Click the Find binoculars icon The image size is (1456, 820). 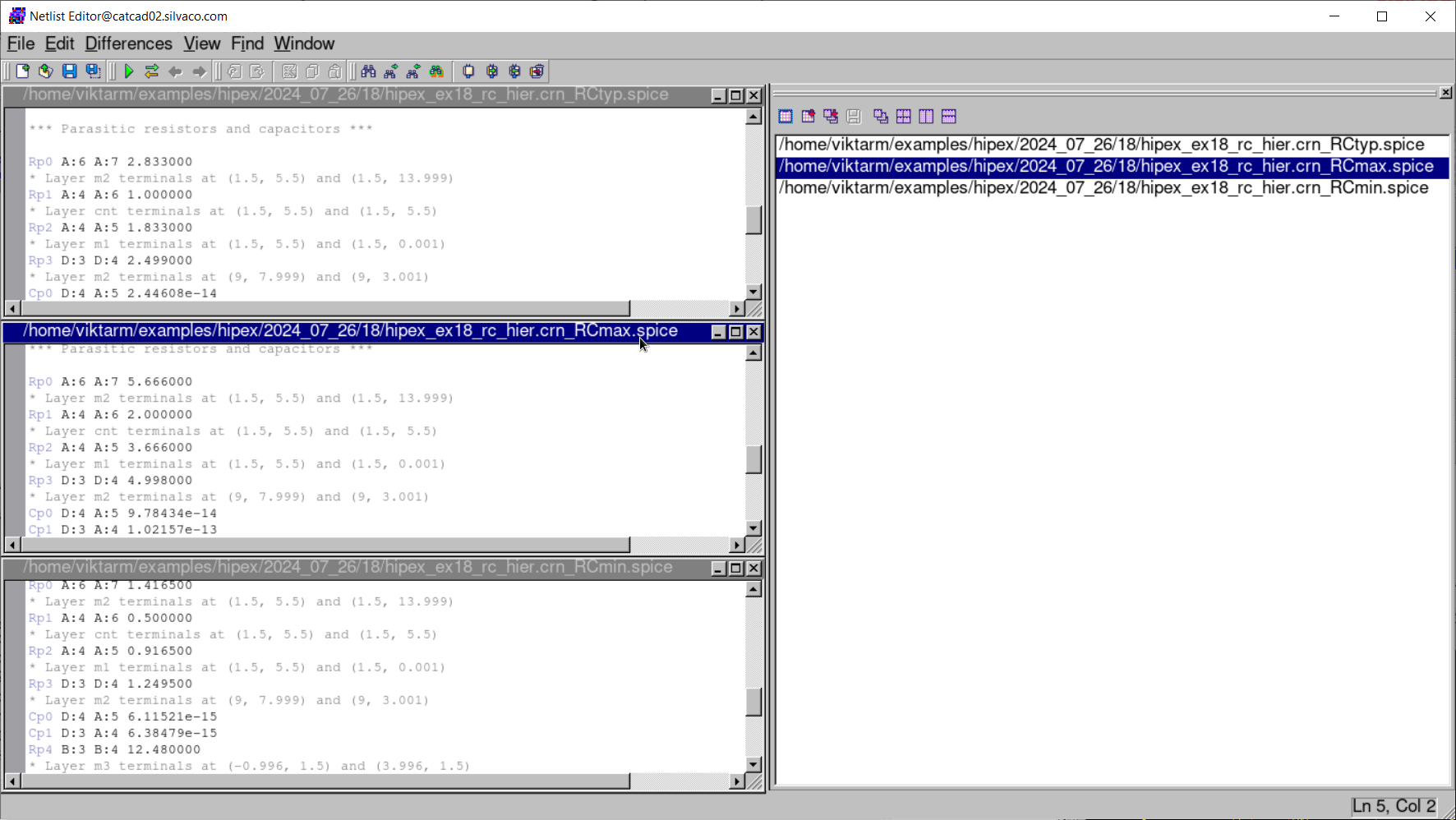[368, 71]
